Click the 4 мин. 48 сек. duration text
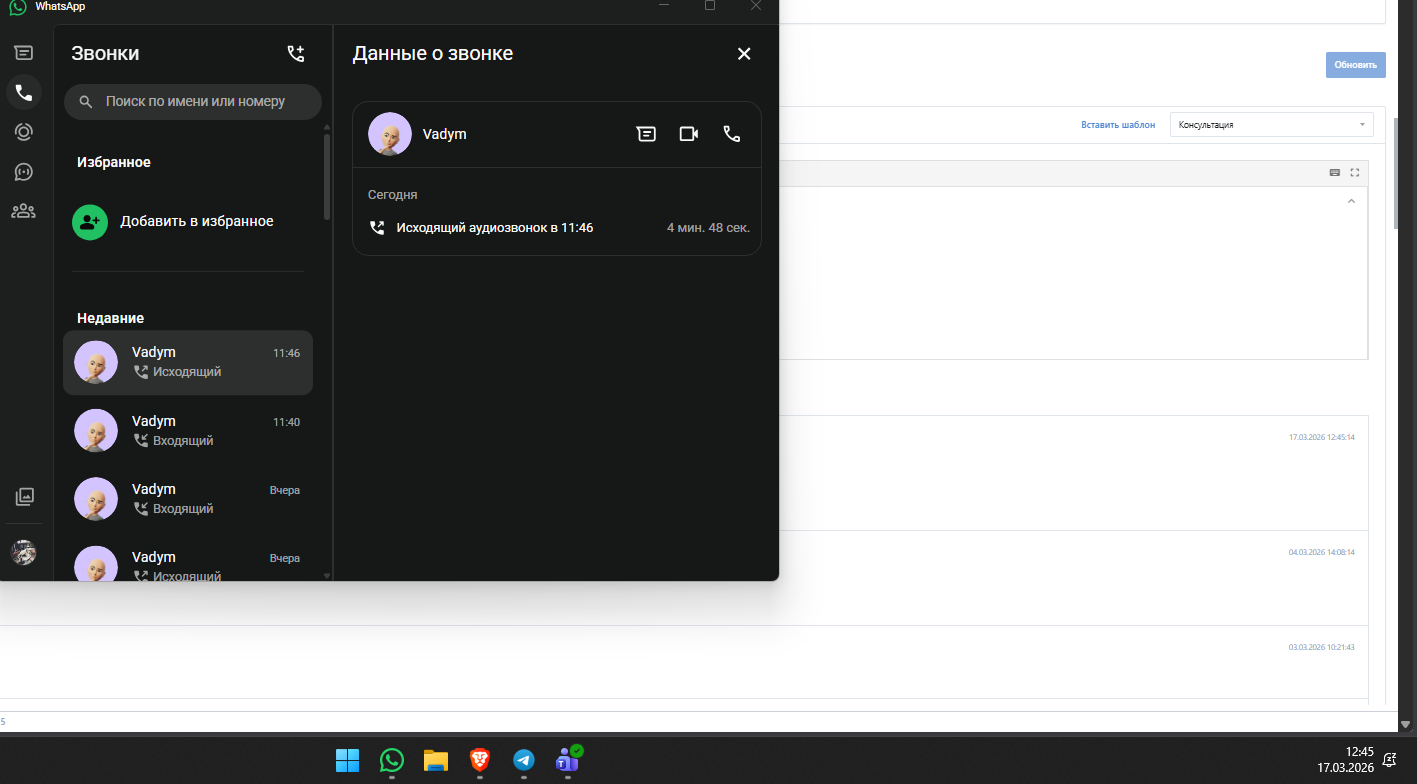Screen dimensions: 1417x784 (708, 228)
